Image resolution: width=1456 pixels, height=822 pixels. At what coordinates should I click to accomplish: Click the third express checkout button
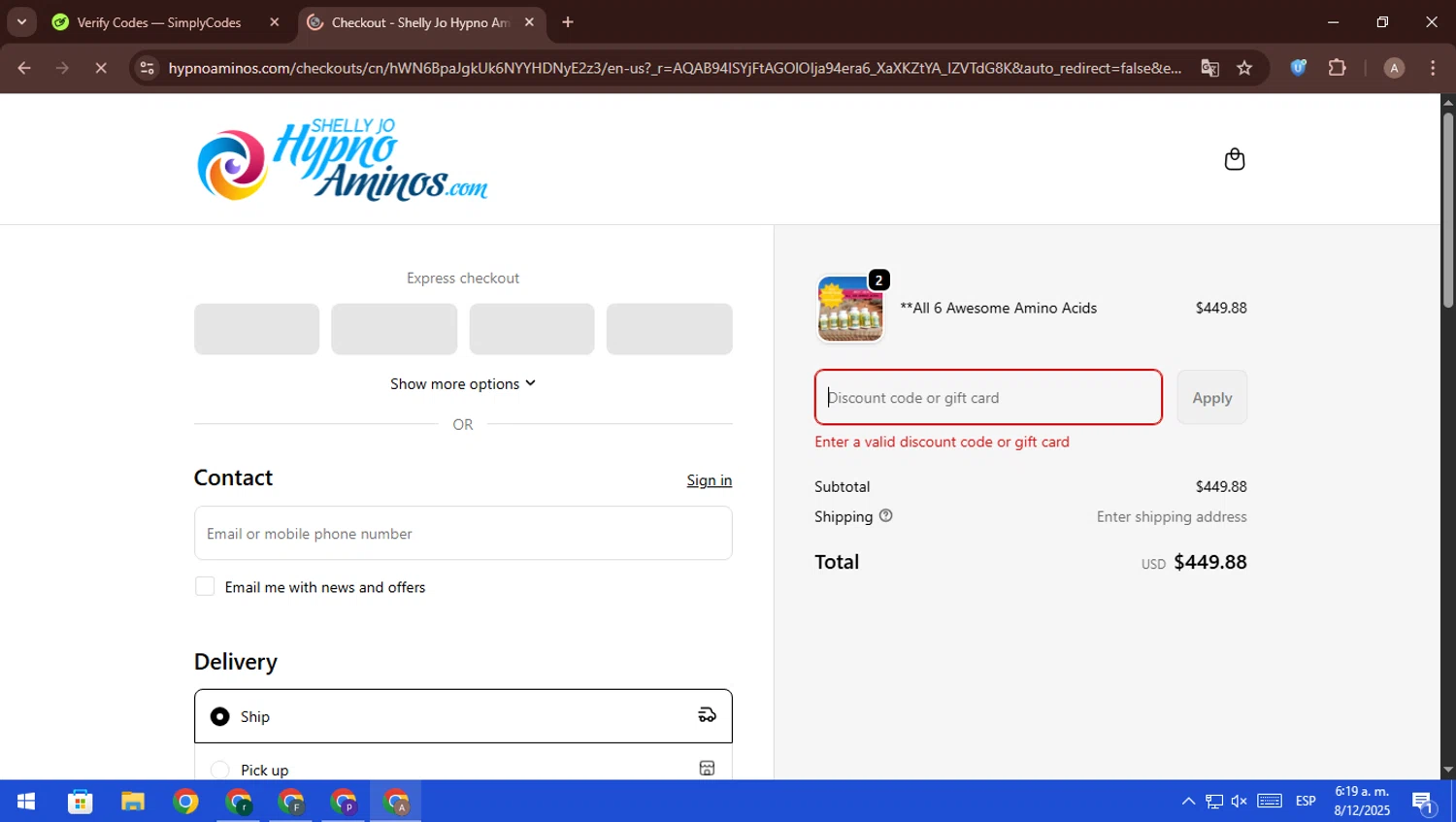[532, 329]
